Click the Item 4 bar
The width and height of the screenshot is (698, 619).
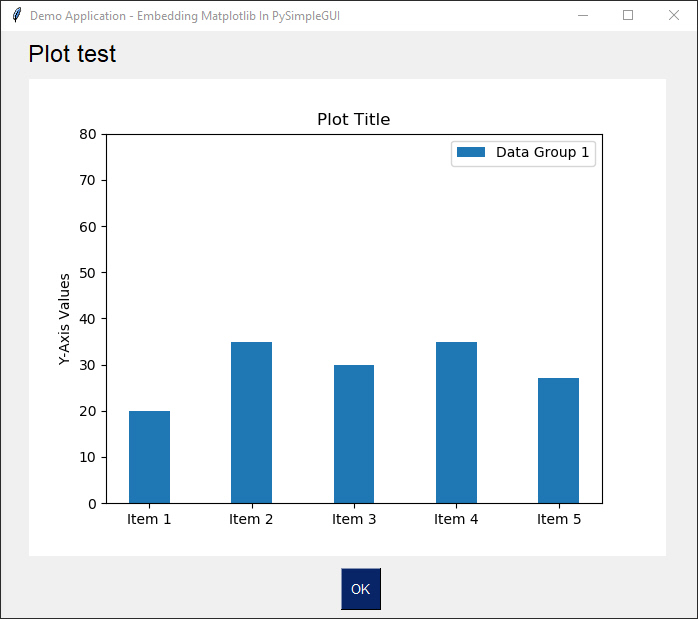[456, 422]
